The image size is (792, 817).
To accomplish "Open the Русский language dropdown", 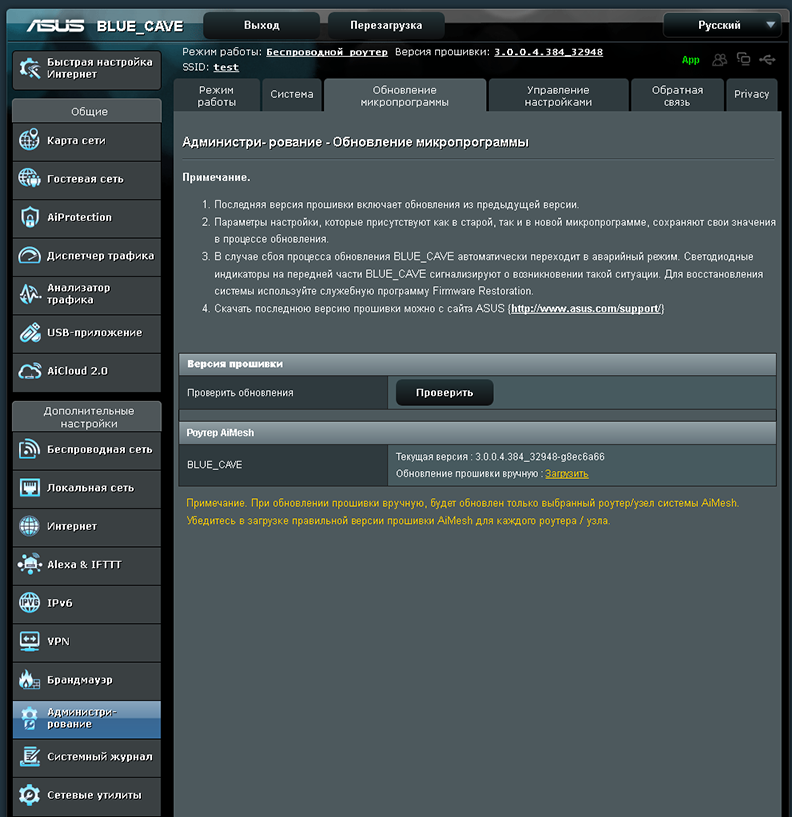I will click(722, 25).
